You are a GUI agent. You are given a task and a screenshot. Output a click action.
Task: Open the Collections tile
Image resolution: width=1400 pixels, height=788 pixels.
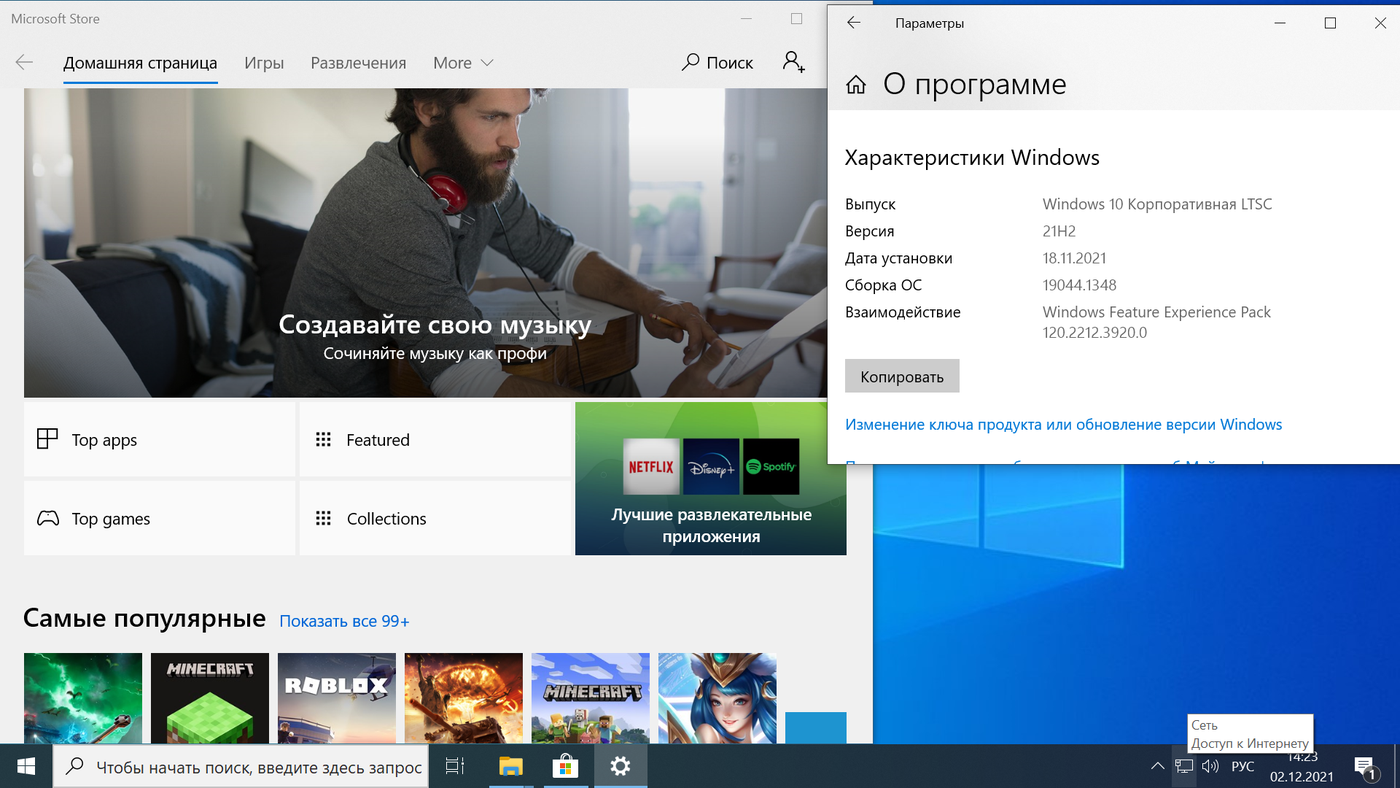tap(435, 518)
